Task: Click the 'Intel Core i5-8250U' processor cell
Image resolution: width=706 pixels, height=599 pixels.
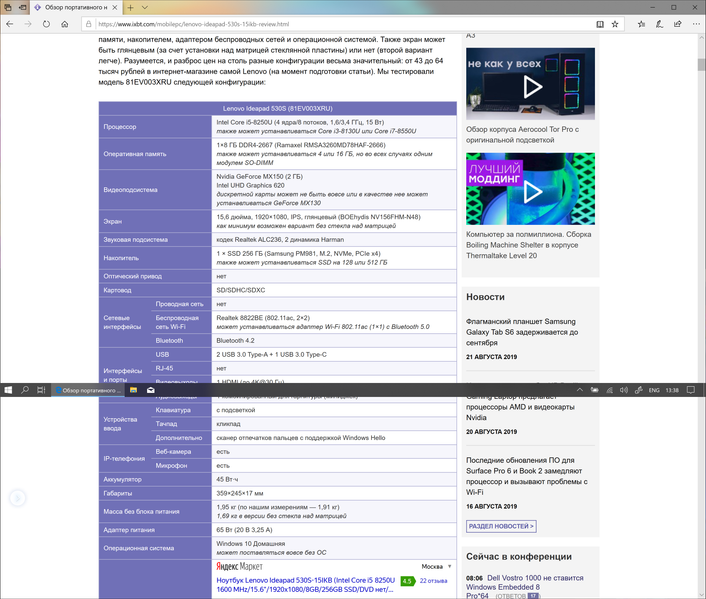Action: [x=334, y=127]
